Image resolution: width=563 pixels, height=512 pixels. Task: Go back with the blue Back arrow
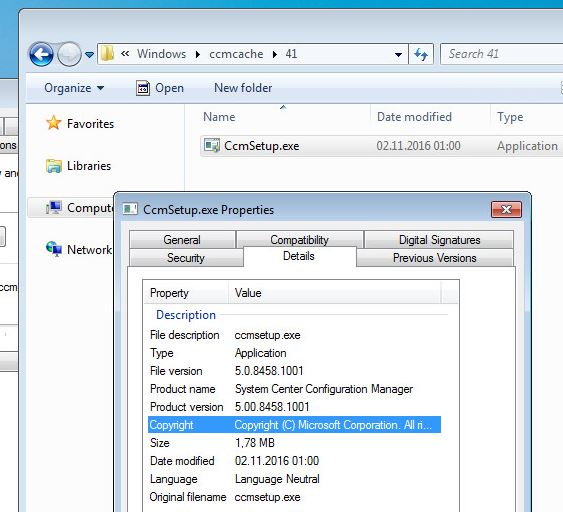(41, 54)
